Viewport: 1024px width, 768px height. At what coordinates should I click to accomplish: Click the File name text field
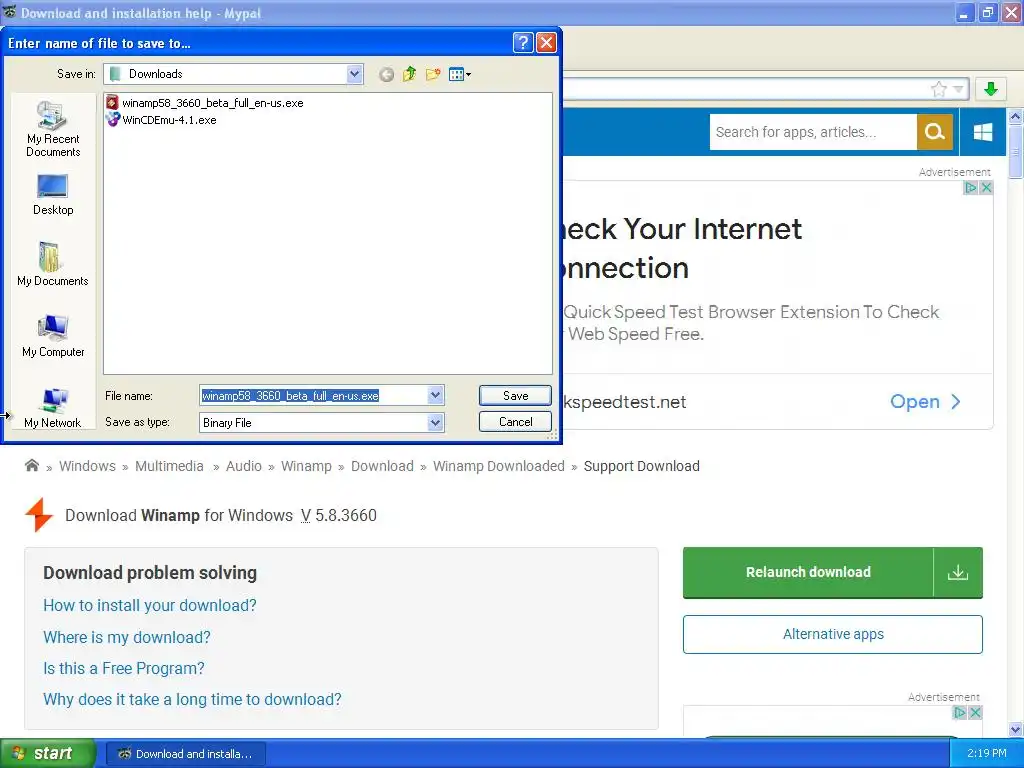(x=313, y=395)
